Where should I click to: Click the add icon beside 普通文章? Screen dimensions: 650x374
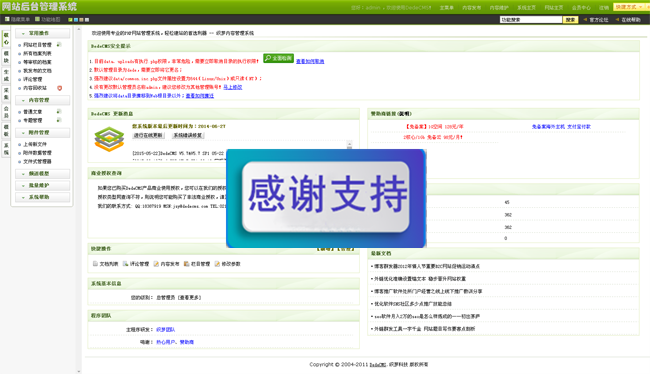tap(59, 112)
